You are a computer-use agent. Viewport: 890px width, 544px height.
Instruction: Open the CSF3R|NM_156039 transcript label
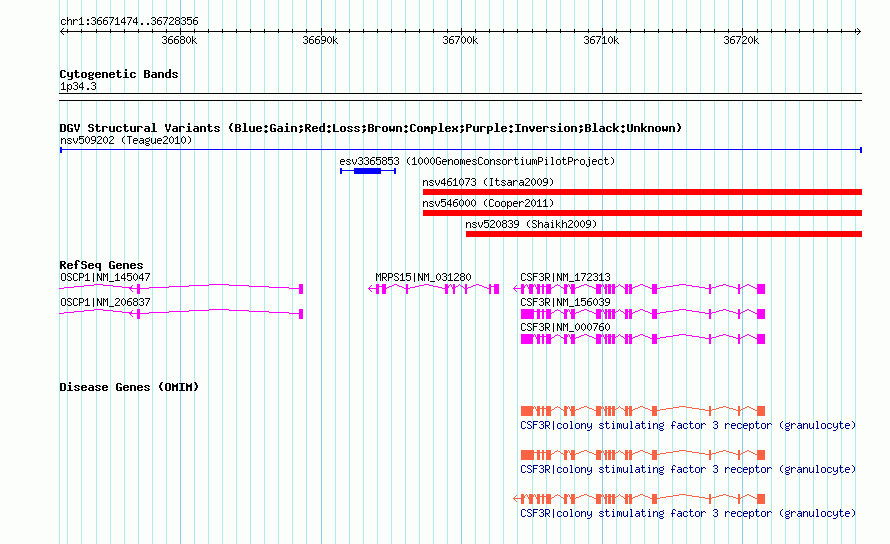(565, 303)
